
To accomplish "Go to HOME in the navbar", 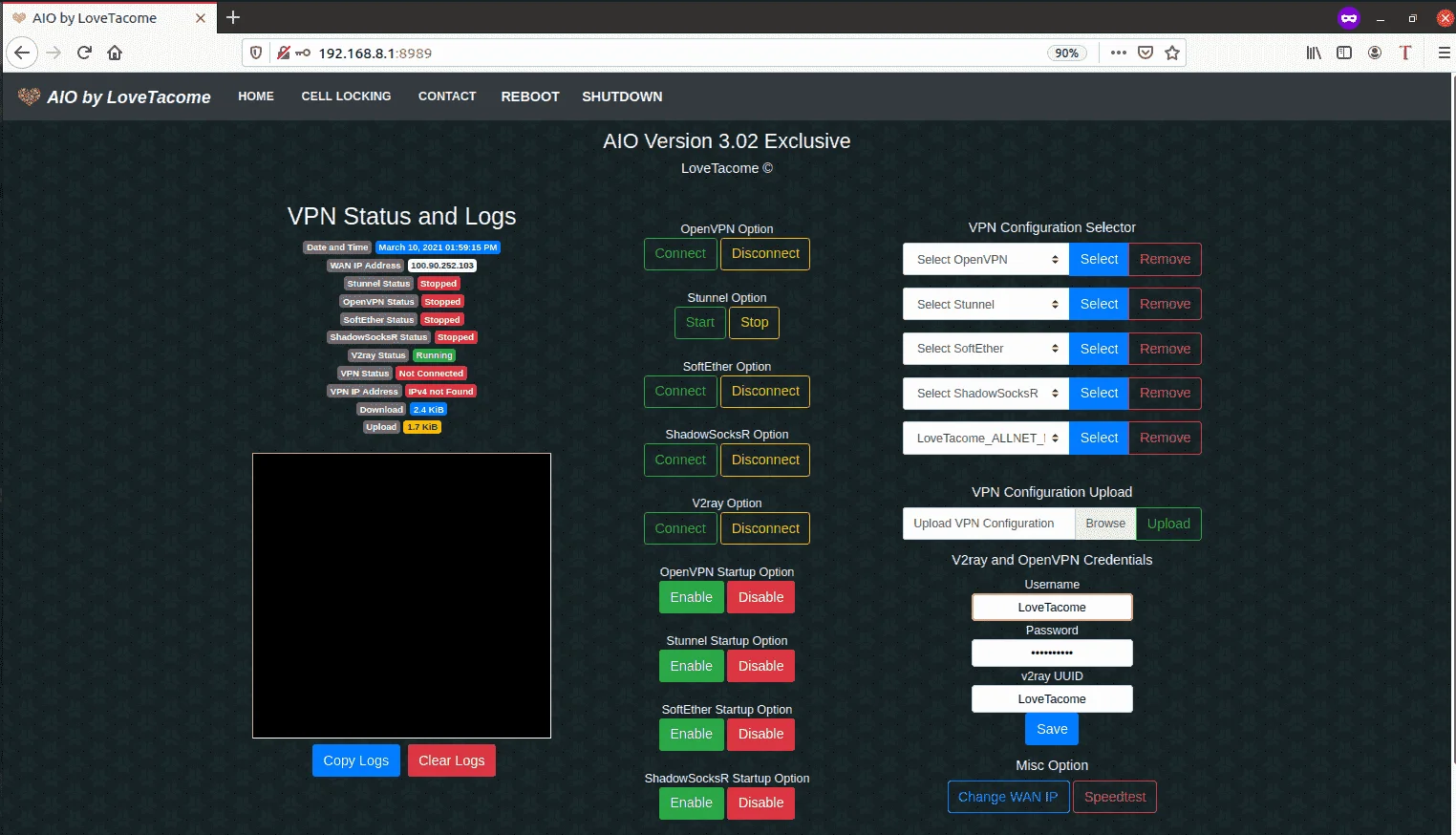I will click(x=256, y=96).
